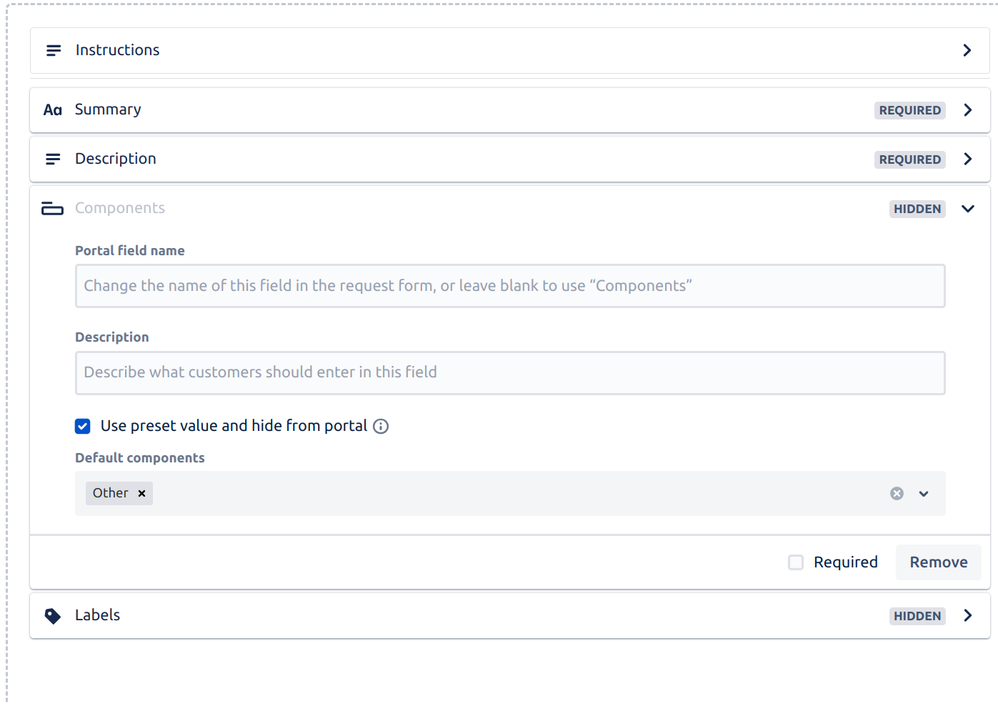Uncheck Use preset value and hide from portal
Screen dimensions: 998x704
(x=82, y=426)
